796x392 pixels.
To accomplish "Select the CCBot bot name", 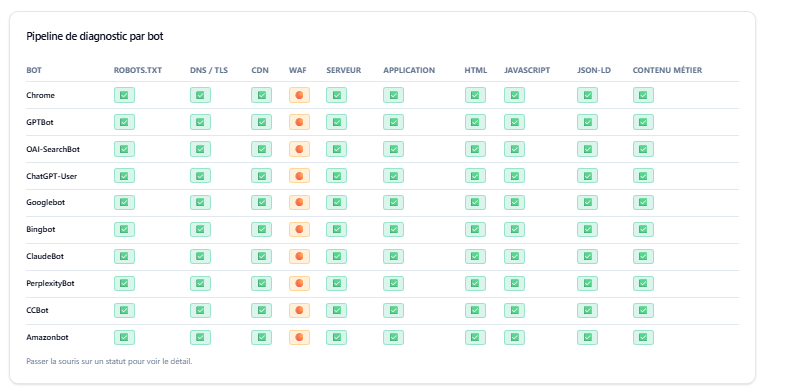I will (x=38, y=310).
